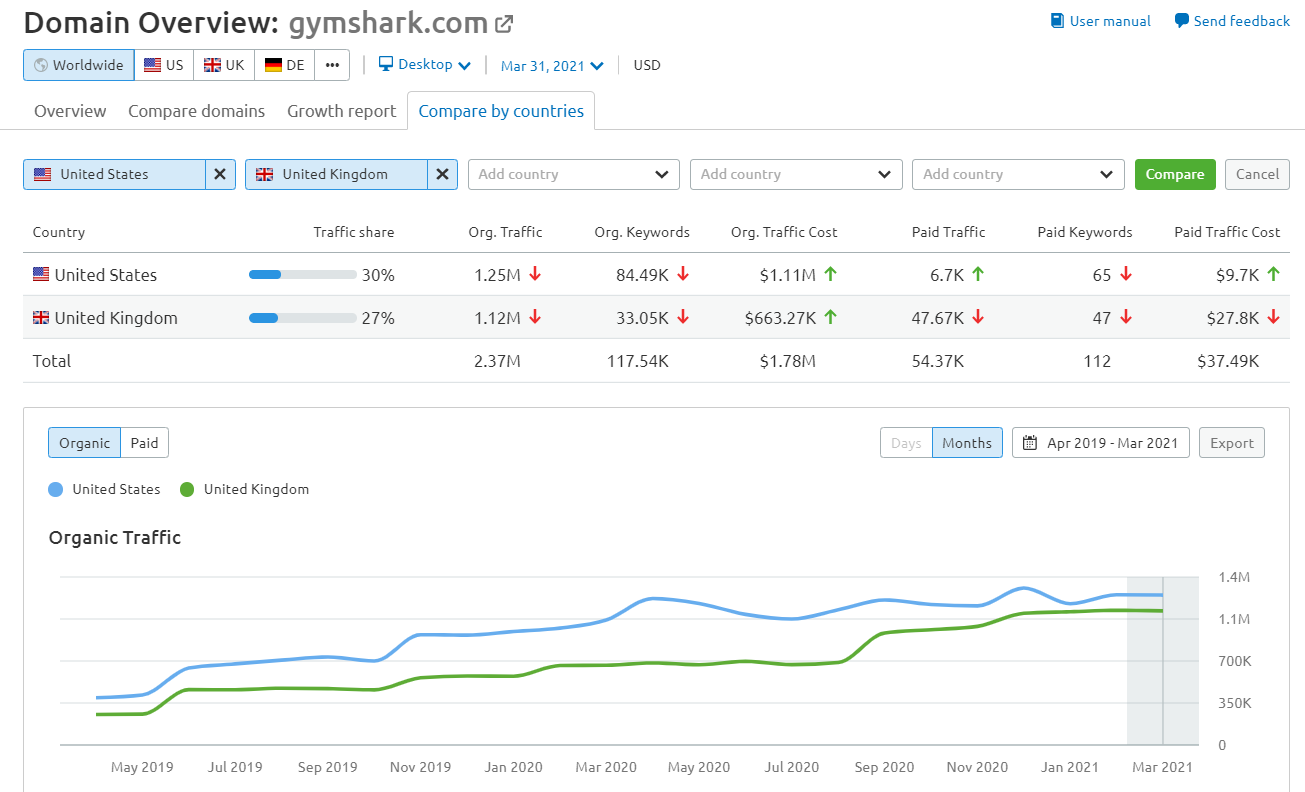Click the United States traffic share bar

(303, 275)
